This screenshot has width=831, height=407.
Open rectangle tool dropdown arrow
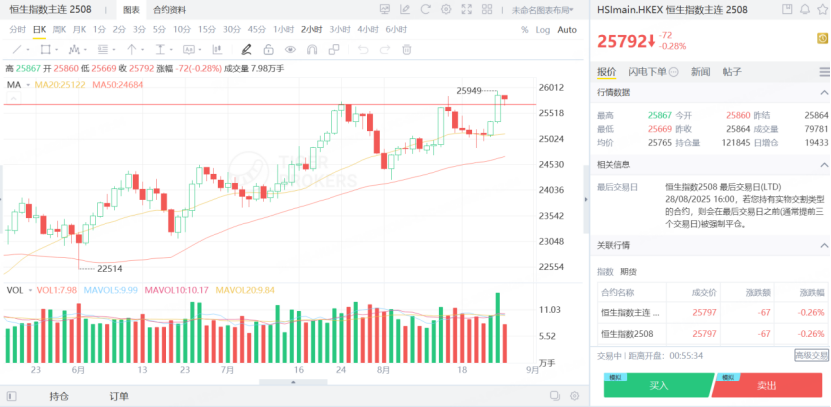56,50
